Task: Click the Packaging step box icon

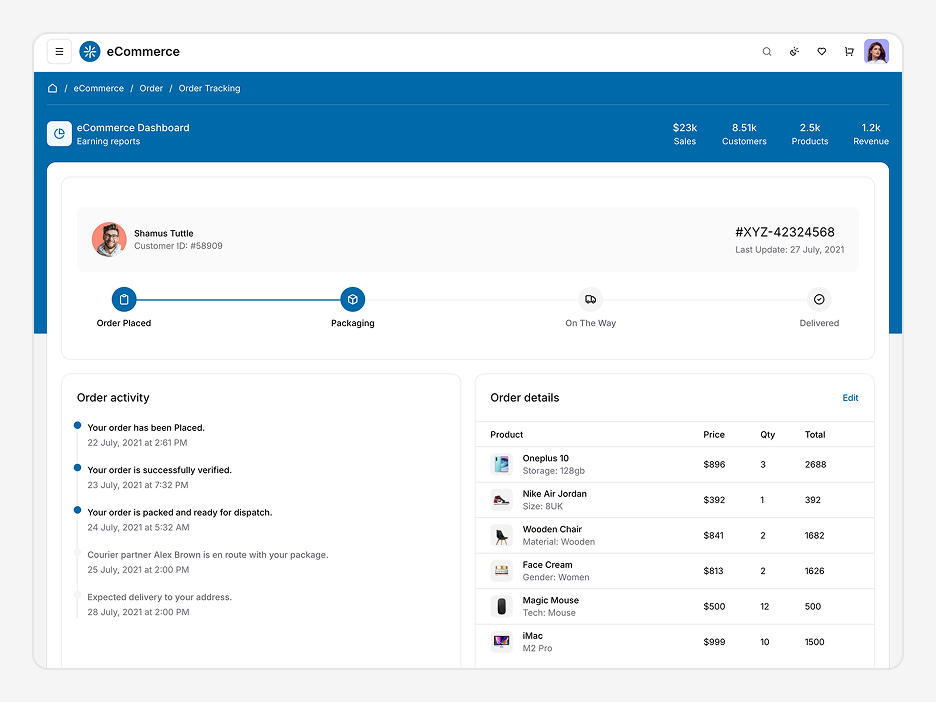Action: point(353,300)
